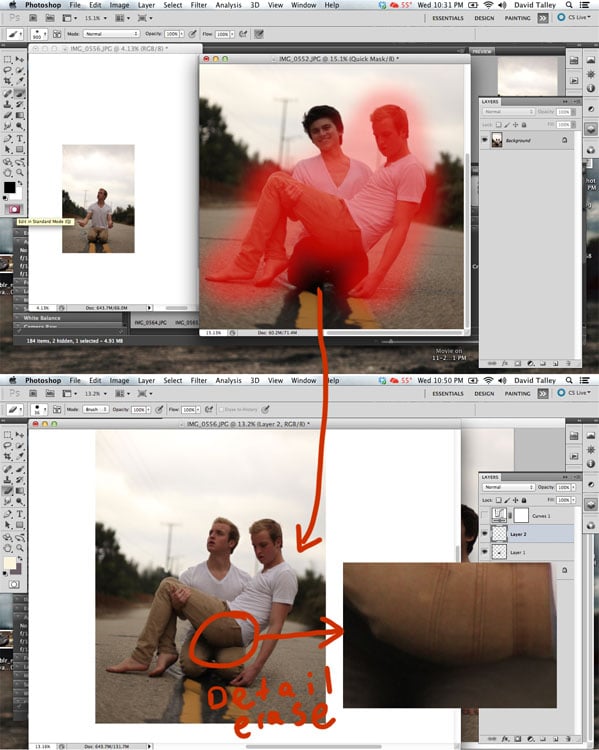Select the Eraser tool in the 10:50 PM toolbox
This screenshot has width=599, height=750.
8,490
